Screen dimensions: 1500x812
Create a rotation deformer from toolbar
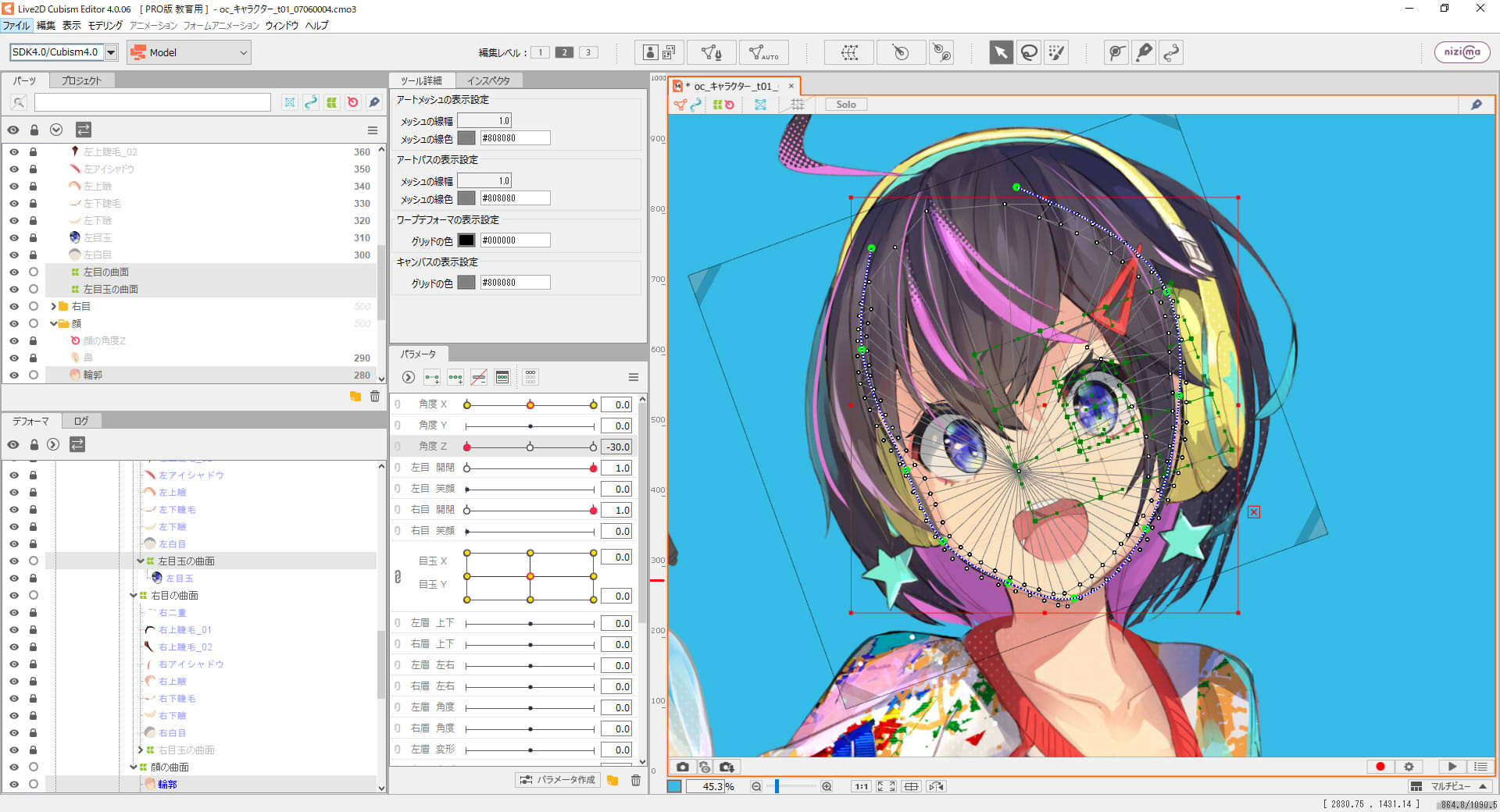(x=900, y=52)
